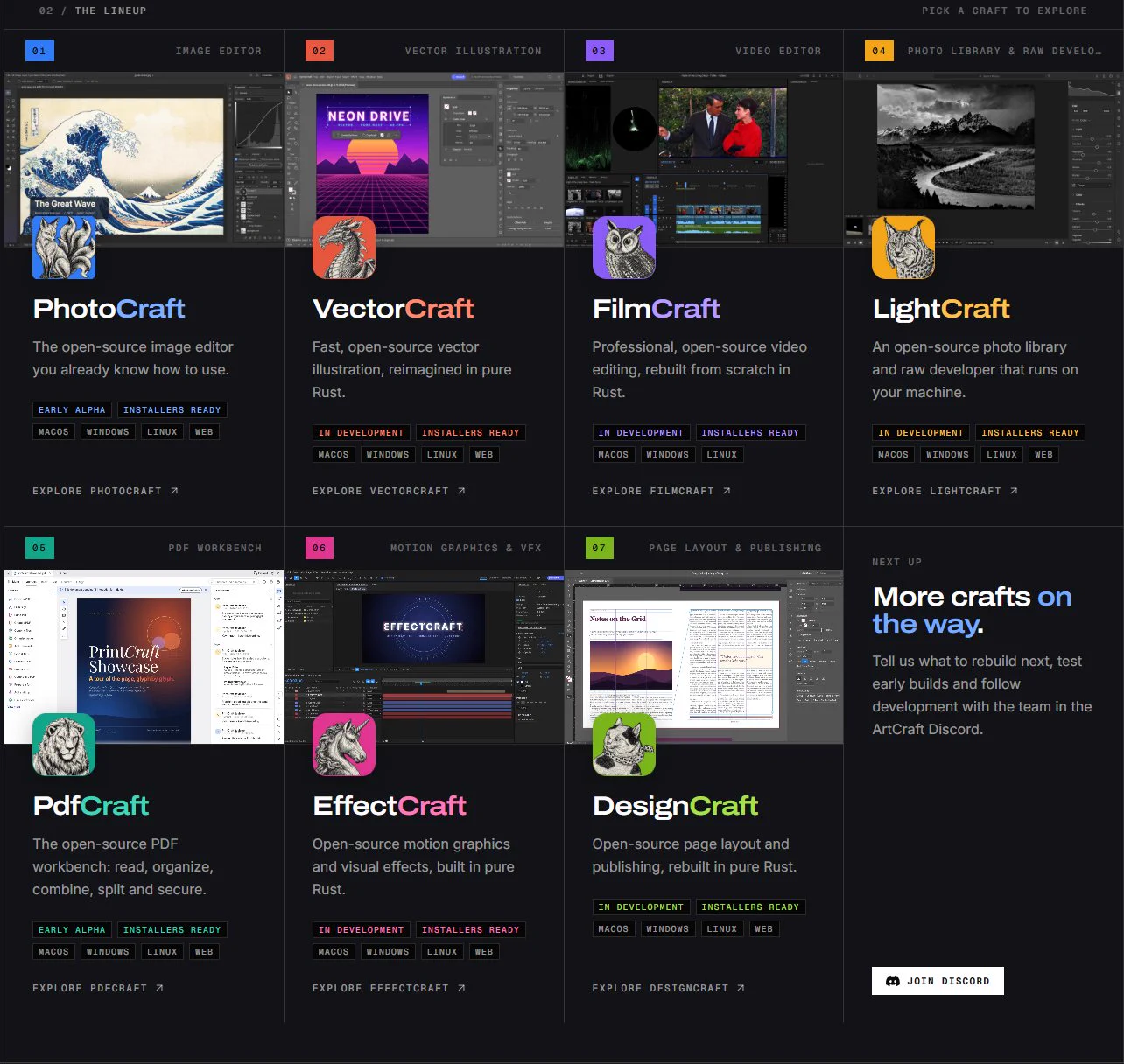
Task: Click the PhotoCraft nine-tailed fox app icon
Action: [x=64, y=248]
